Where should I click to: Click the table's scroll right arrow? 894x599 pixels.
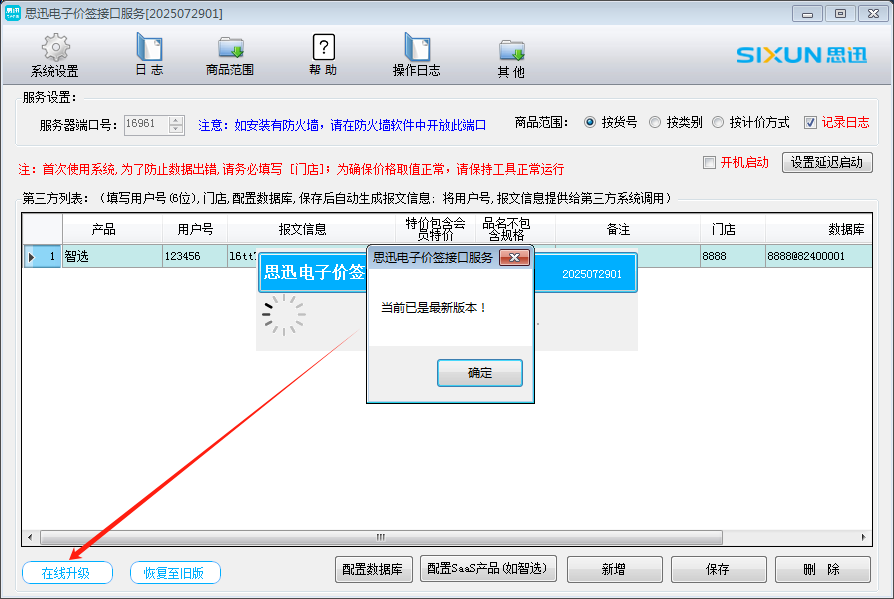click(x=863, y=537)
